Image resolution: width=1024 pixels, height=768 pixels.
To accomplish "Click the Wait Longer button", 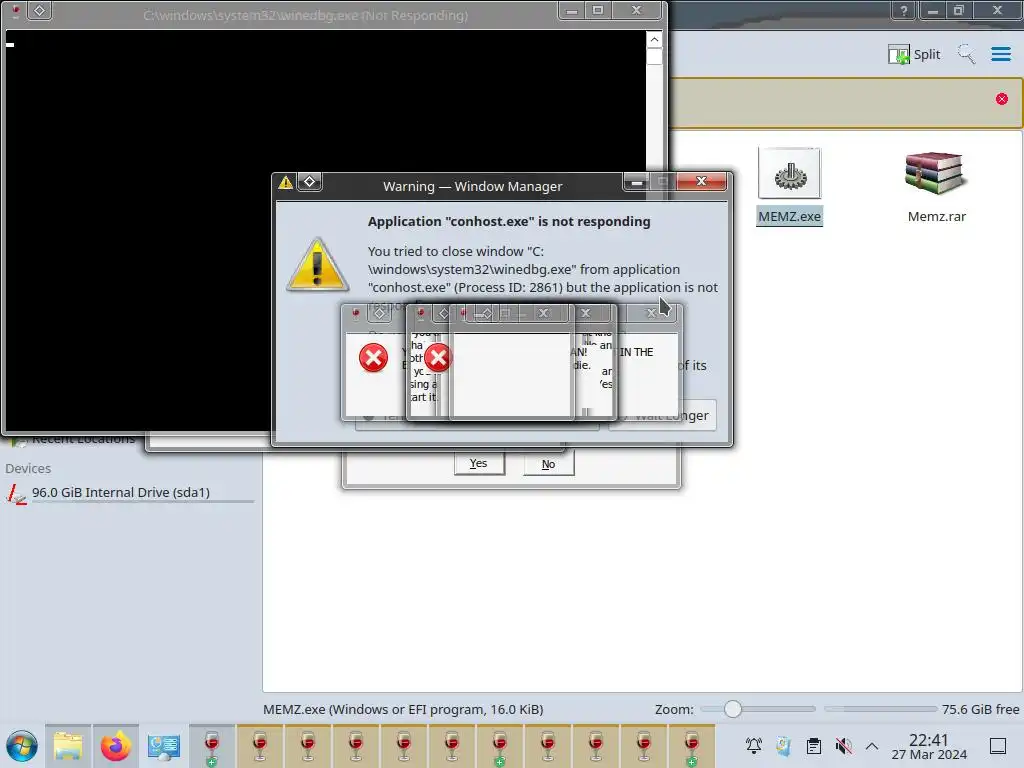I will coord(662,415).
